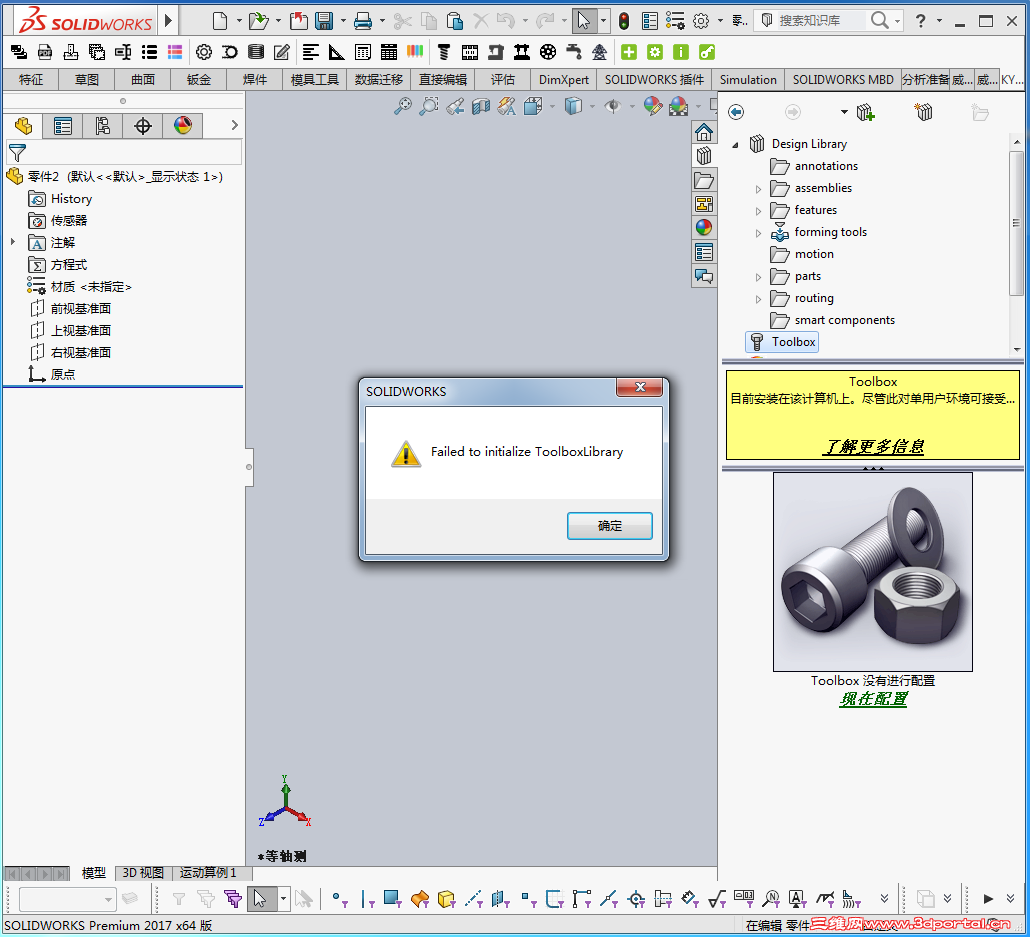The image size is (1030, 937).
Task: Click the Rebuild traffic light icon
Action: (x=623, y=21)
